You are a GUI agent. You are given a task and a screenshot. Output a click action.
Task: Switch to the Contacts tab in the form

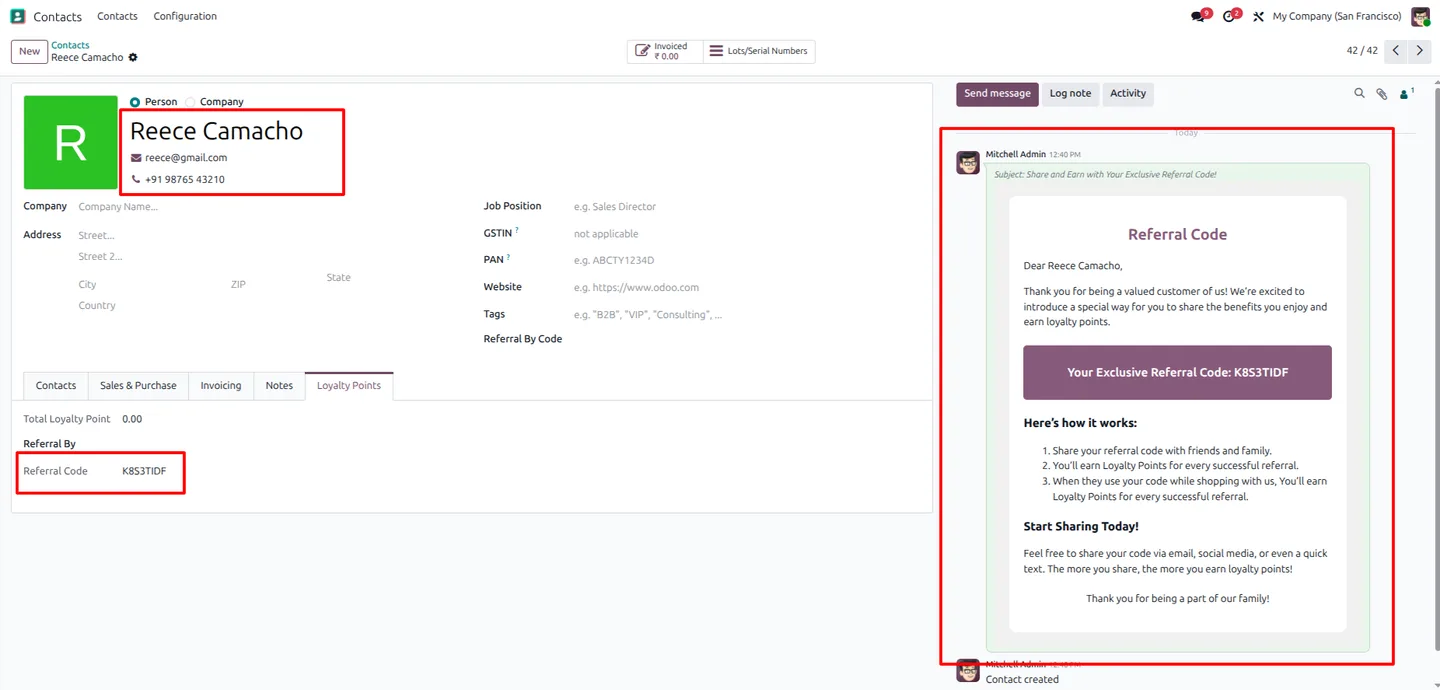click(56, 386)
